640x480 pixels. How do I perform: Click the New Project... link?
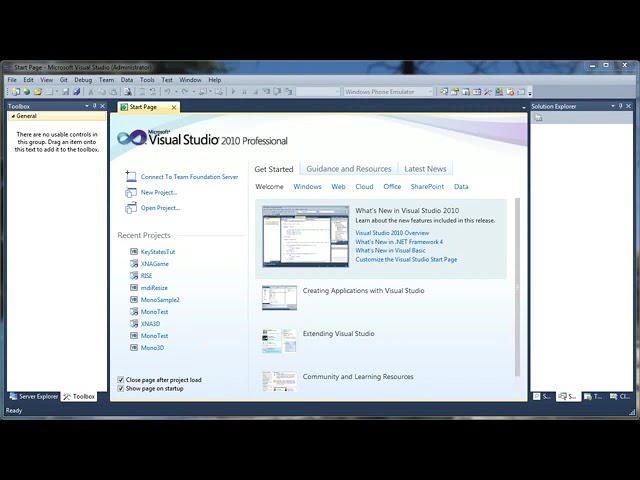pos(159,192)
